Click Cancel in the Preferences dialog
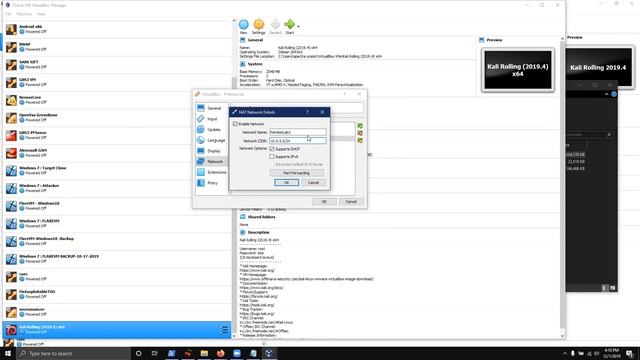Image resolution: width=640 pixels, height=360 pixels. click(x=351, y=202)
